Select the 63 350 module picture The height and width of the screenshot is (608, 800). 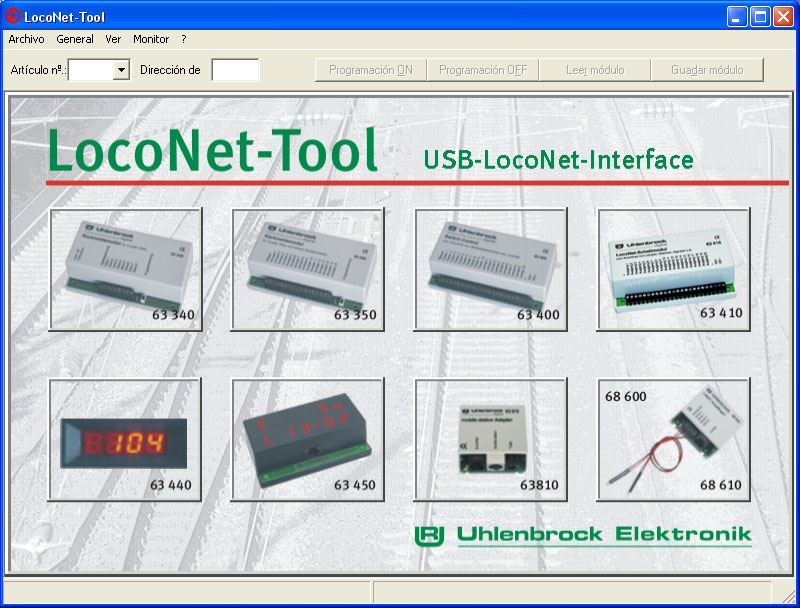click(308, 269)
